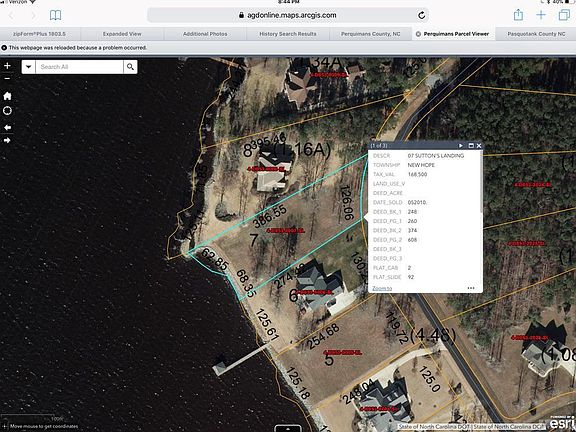Click the Zoom to link in popup
Viewport: 576px width, 432px height.
coord(382,288)
